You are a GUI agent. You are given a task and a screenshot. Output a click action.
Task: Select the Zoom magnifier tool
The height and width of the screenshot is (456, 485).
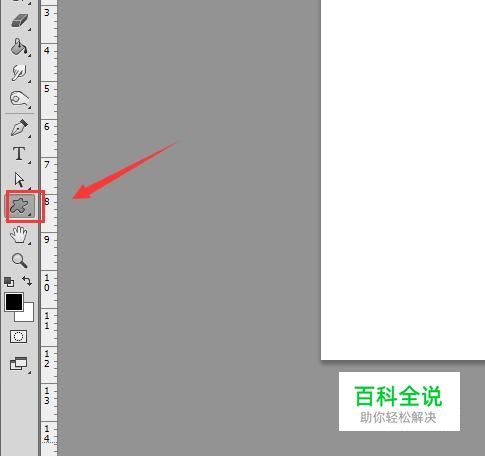point(19,261)
